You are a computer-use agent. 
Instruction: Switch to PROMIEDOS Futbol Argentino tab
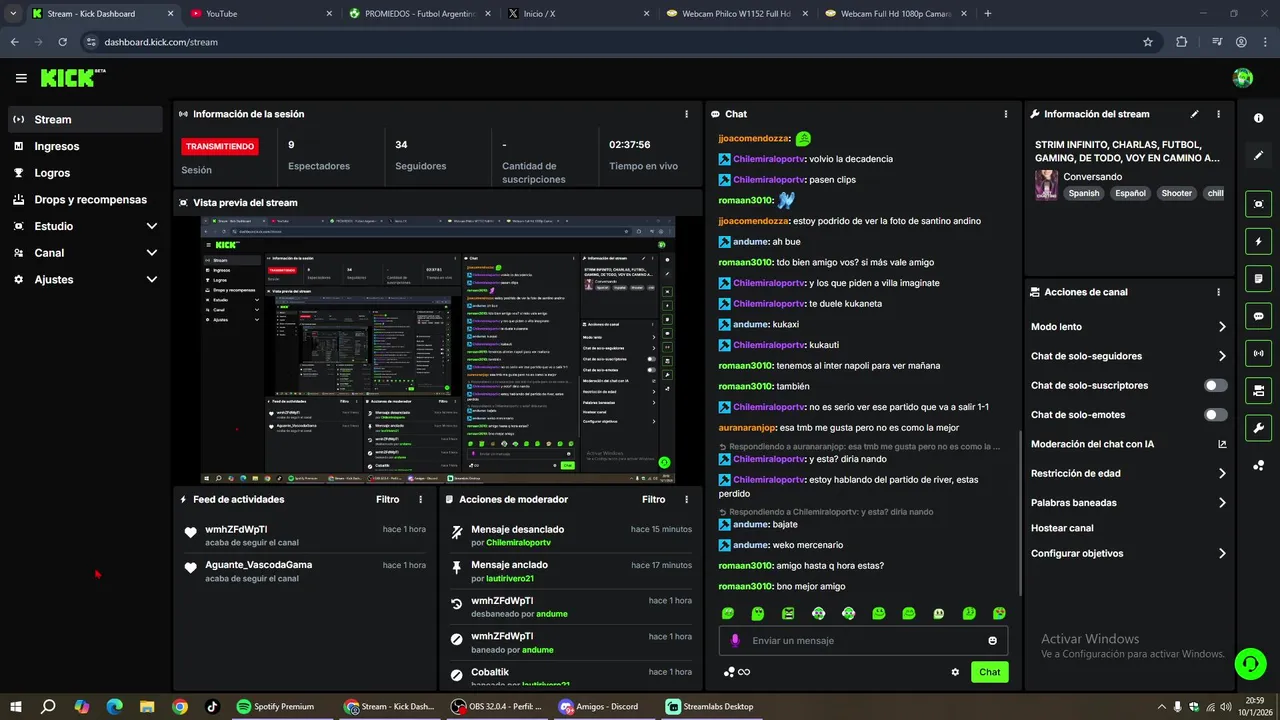418,14
